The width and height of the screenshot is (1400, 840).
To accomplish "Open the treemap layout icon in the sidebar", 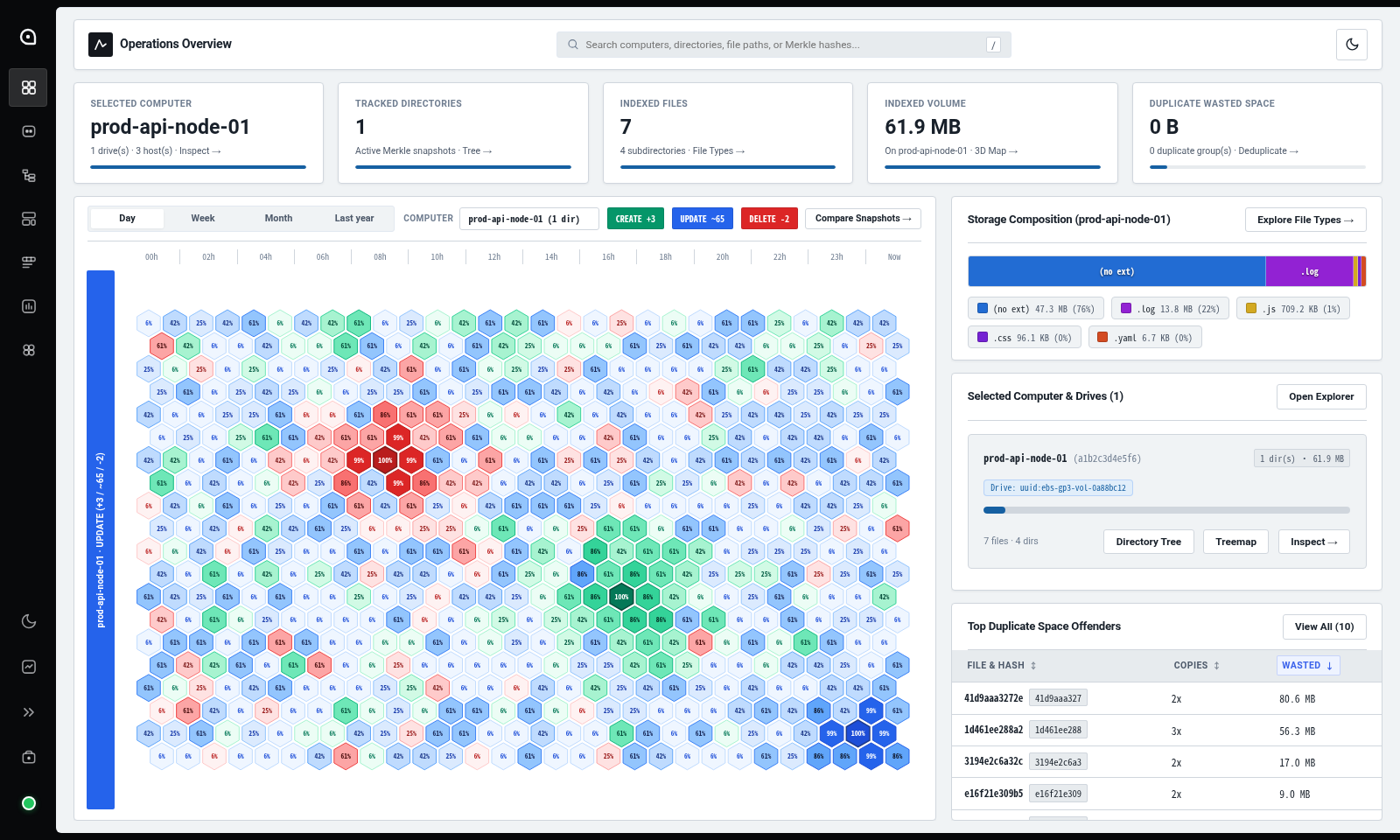I will (x=28, y=219).
